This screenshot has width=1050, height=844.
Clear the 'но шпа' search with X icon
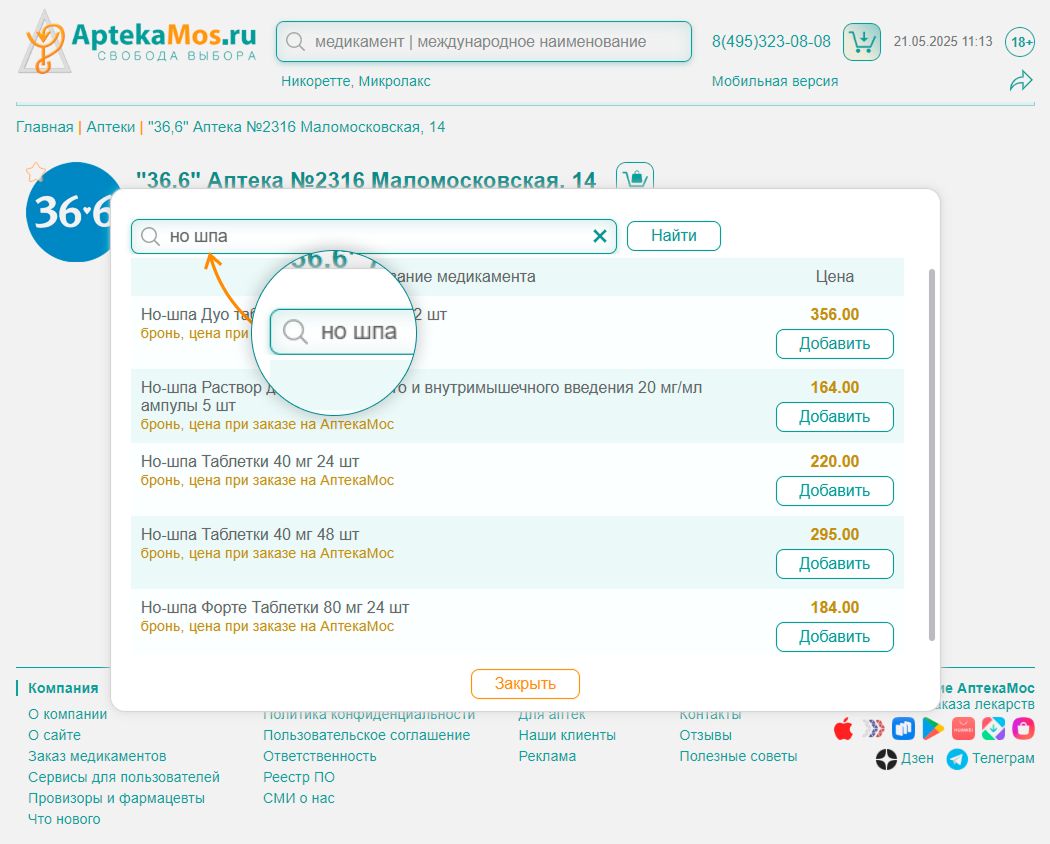(x=600, y=236)
